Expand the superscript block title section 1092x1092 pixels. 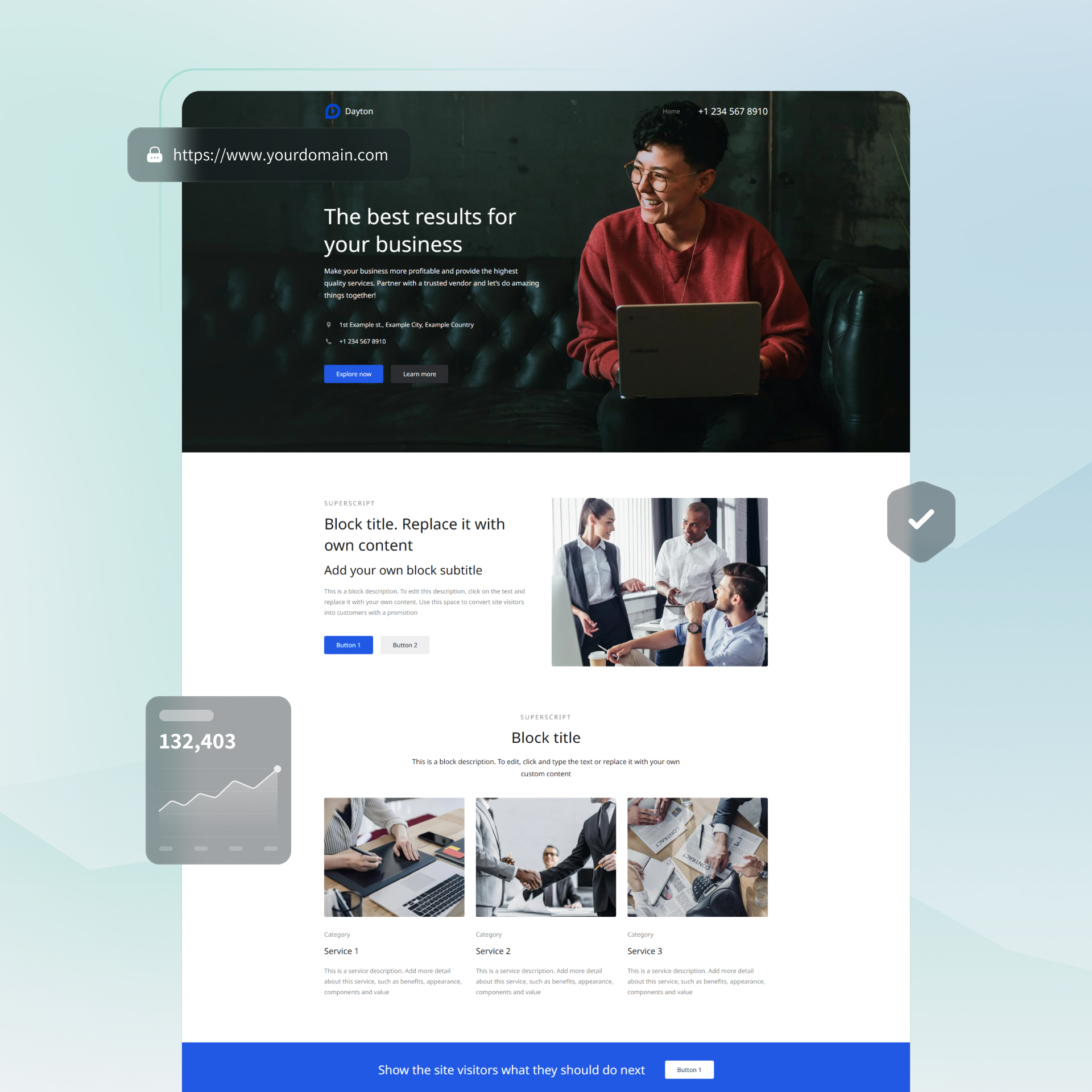coord(414,535)
